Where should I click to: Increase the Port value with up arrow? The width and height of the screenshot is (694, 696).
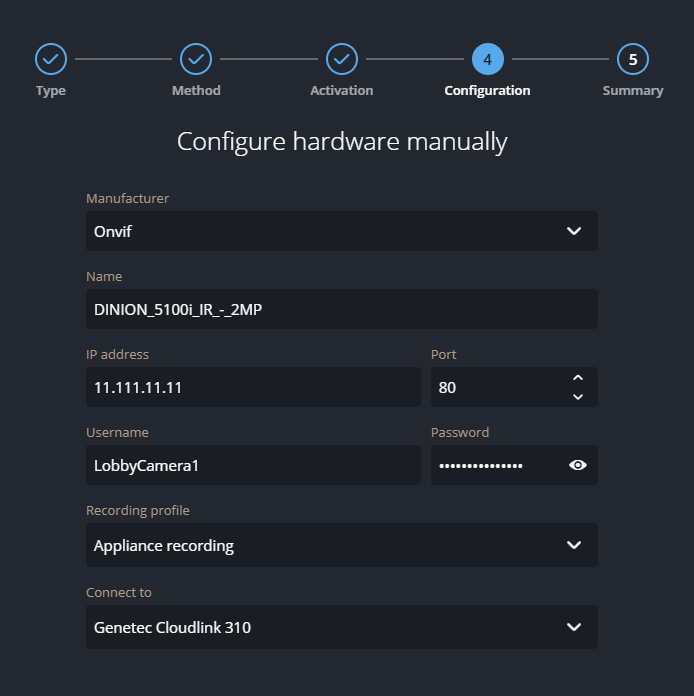[578, 378]
